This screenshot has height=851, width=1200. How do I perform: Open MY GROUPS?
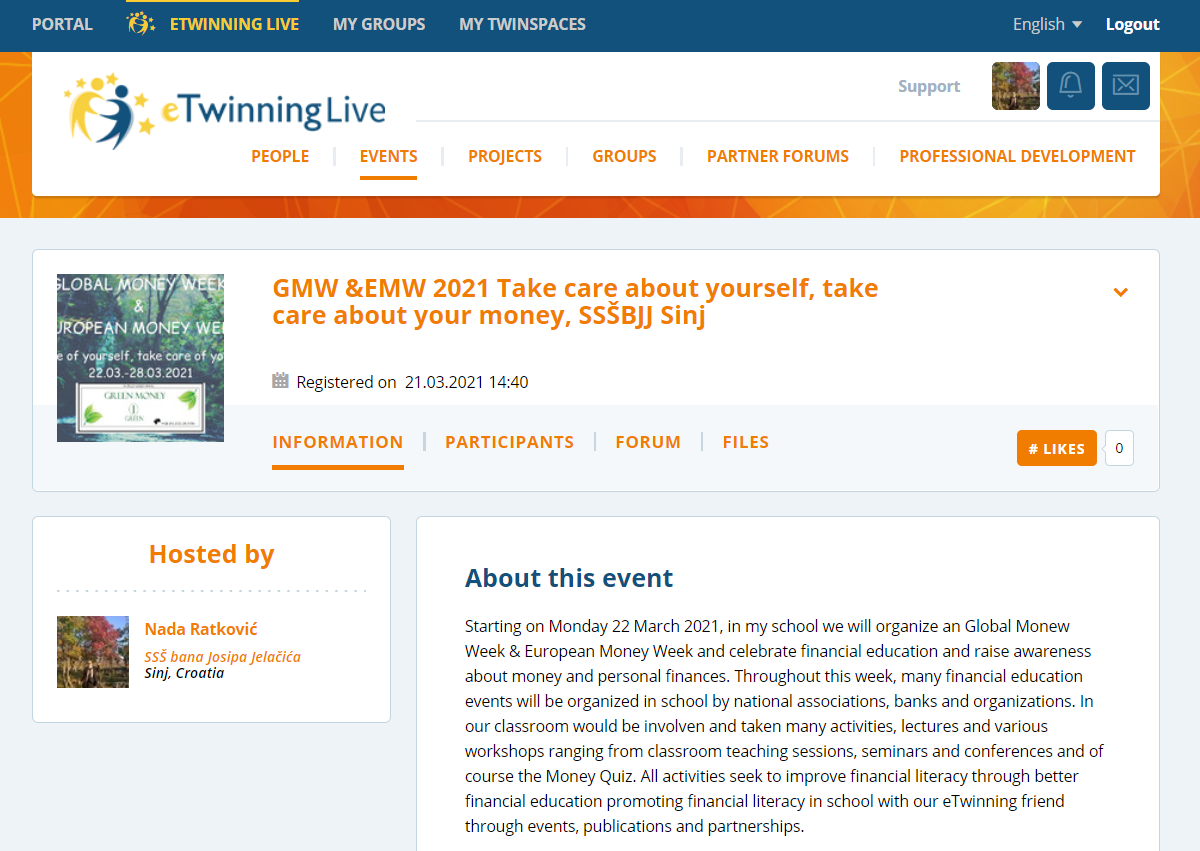(379, 24)
